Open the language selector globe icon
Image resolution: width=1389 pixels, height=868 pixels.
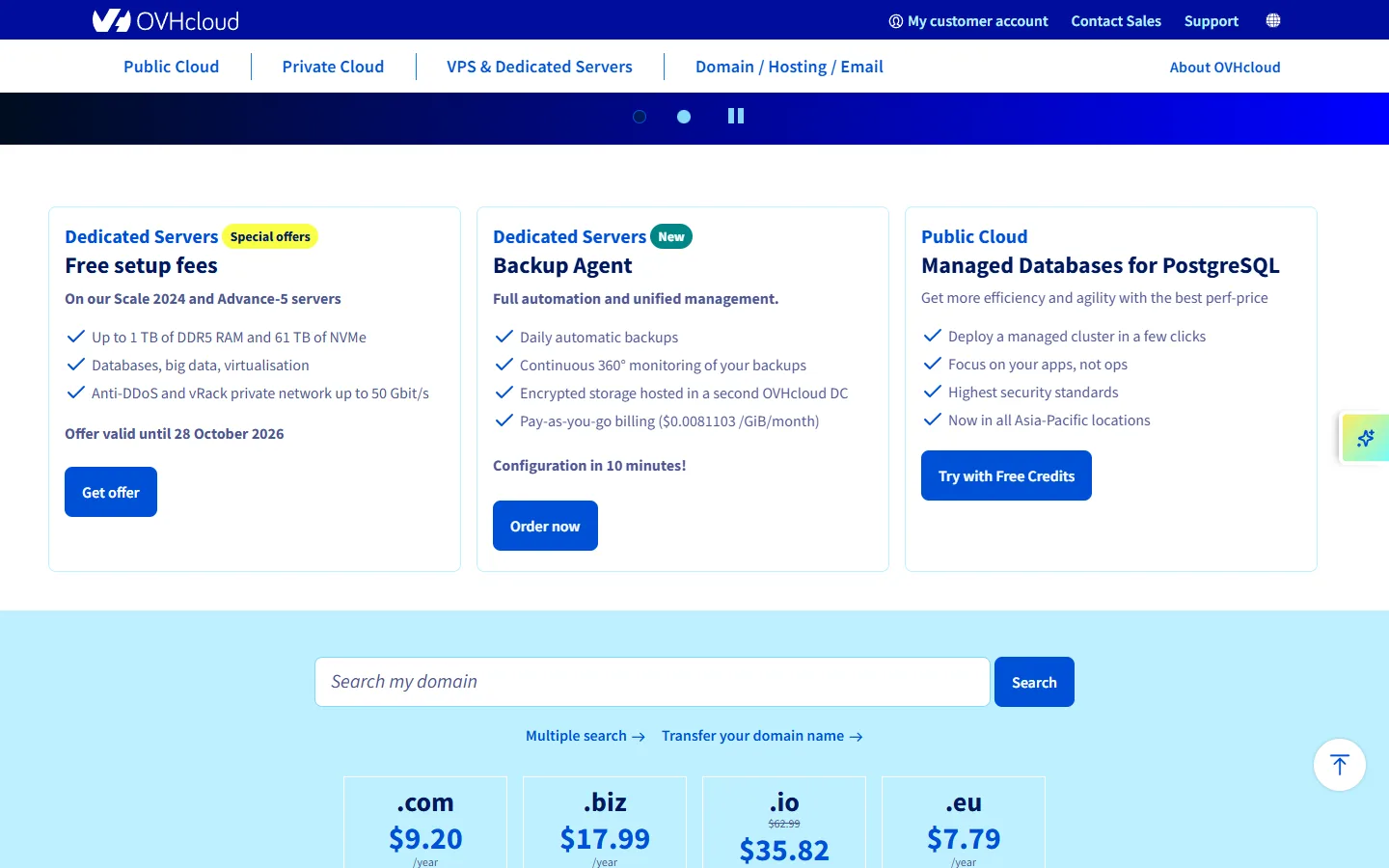1273,20
